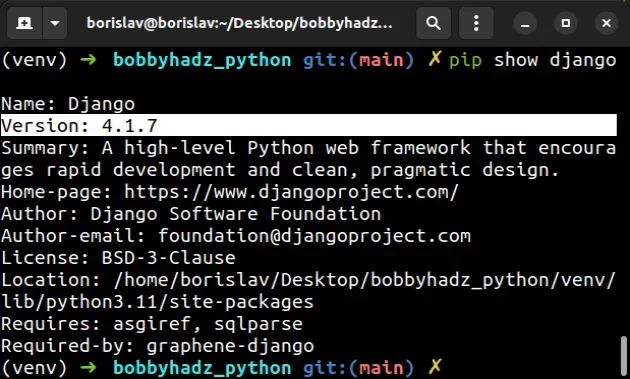Click the Requires: asgiref, sqlparse line
Viewport: 630px width, 379px height.
pos(152,324)
